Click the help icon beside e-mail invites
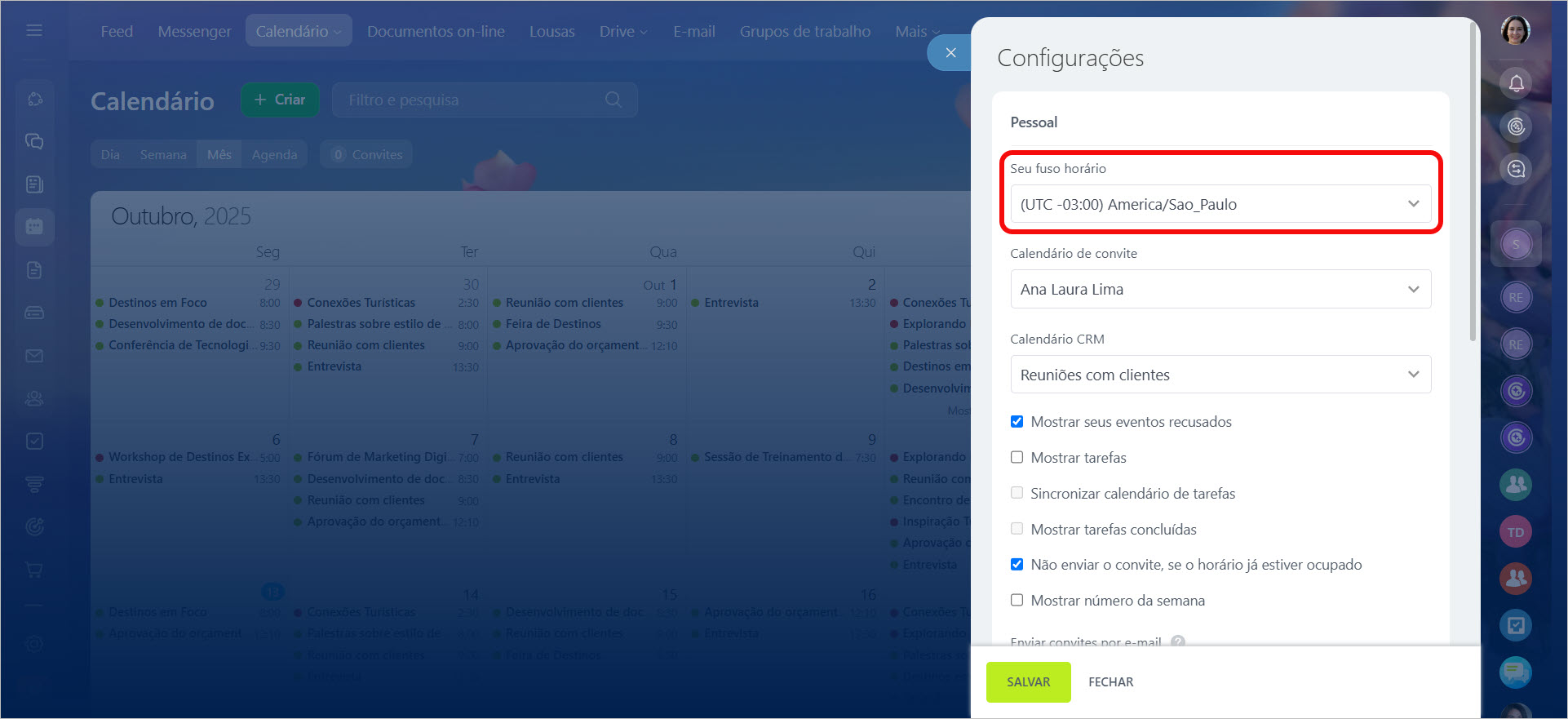This screenshot has height=719, width=1568. pyautogui.click(x=1177, y=642)
